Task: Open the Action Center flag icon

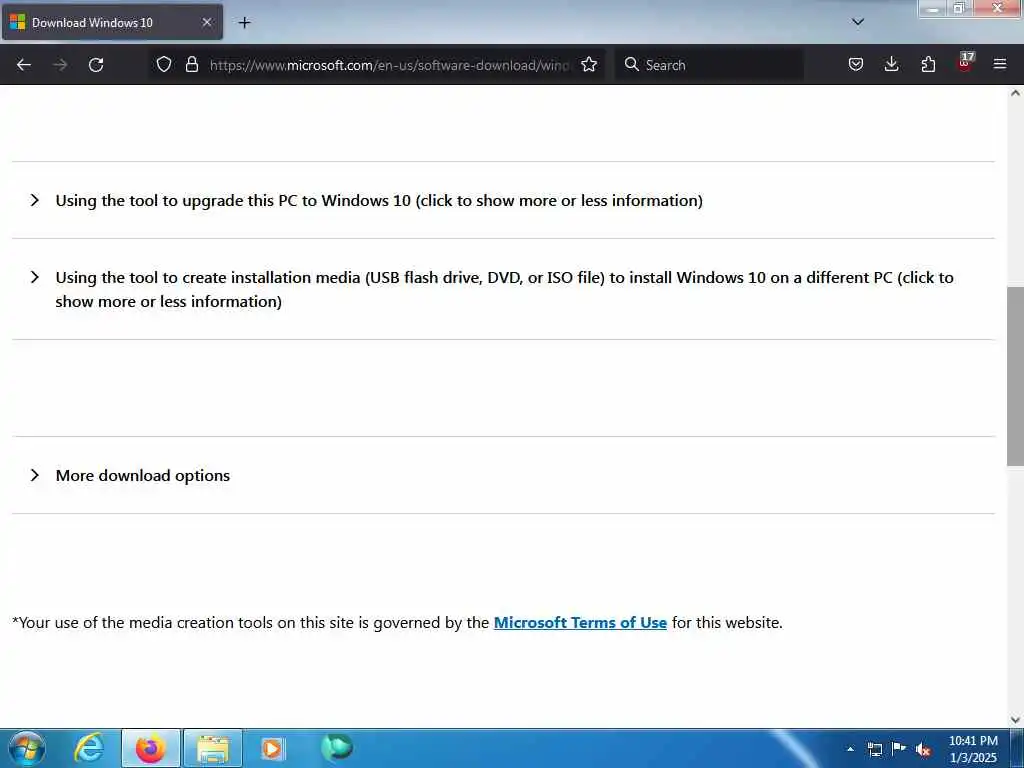Action: 899,748
